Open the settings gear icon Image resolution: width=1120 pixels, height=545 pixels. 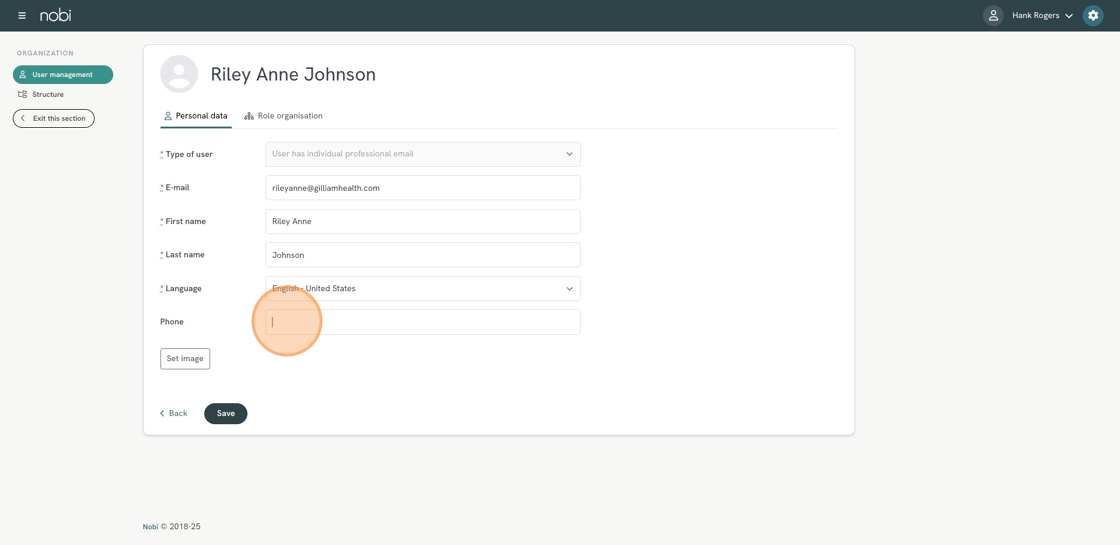tap(1093, 16)
